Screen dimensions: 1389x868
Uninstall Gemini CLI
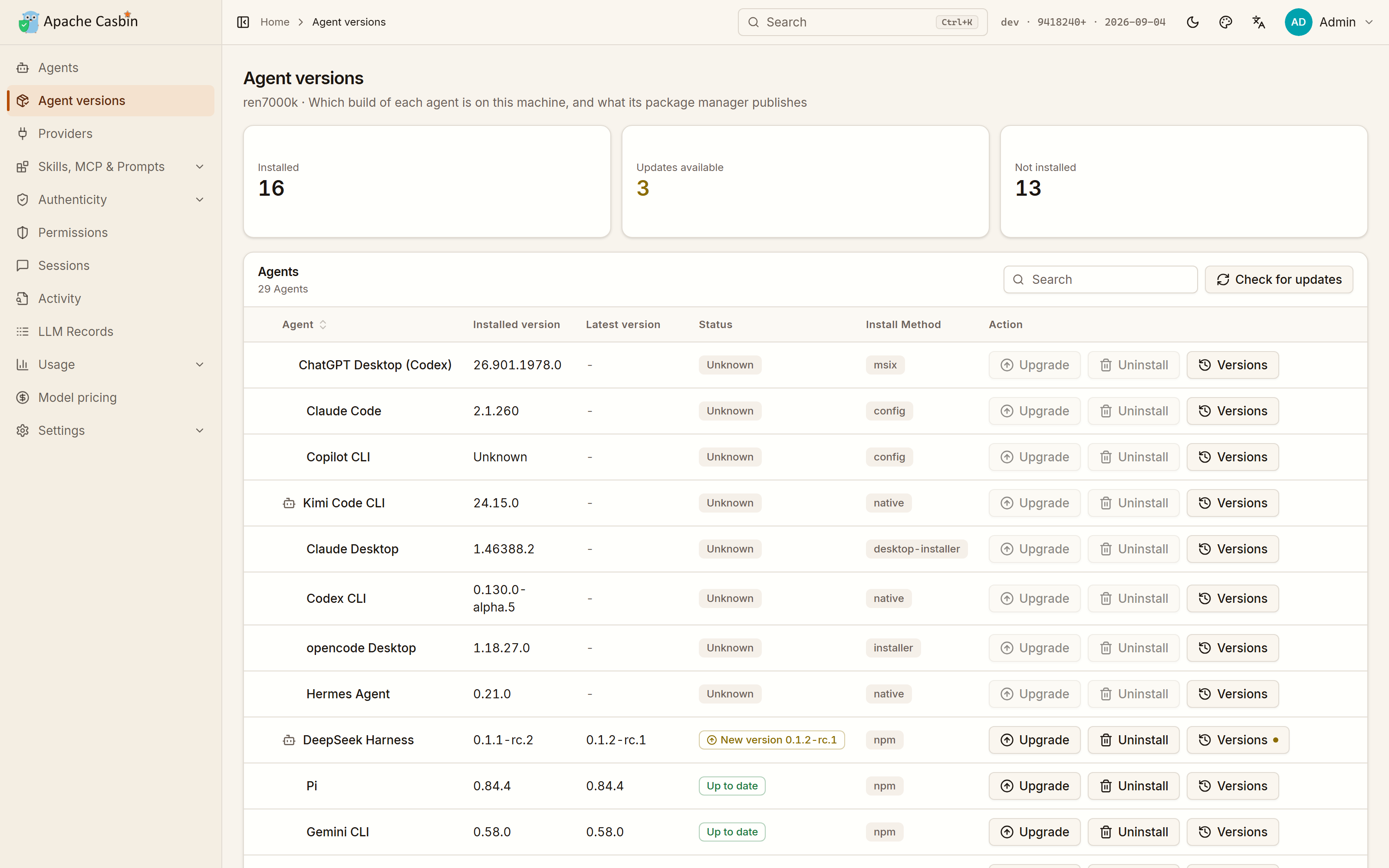1134,832
